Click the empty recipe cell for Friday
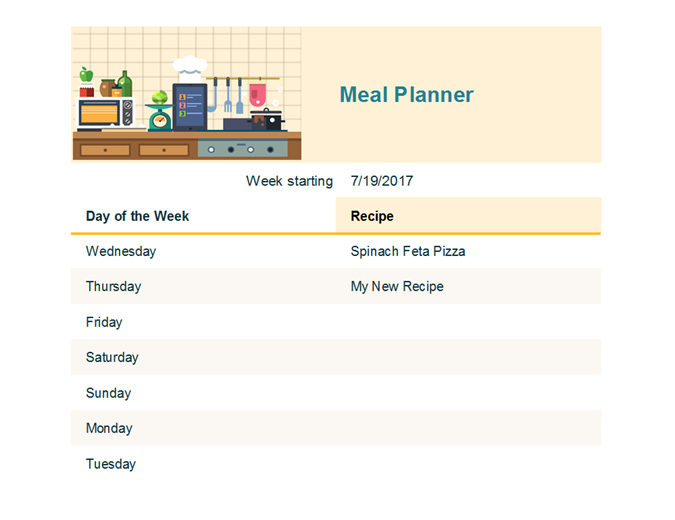 [x=468, y=322]
